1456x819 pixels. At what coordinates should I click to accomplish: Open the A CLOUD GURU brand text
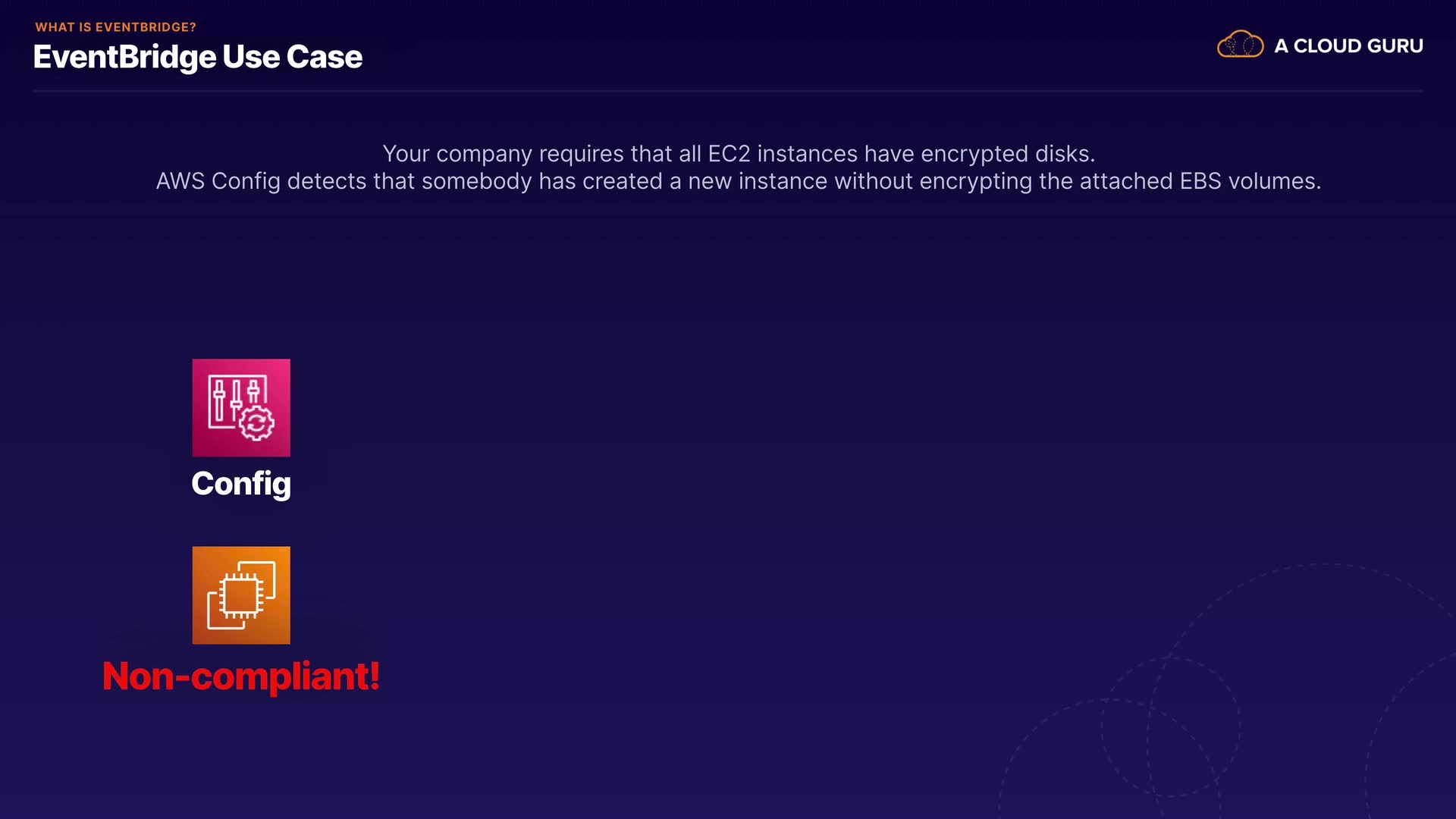click(1348, 46)
